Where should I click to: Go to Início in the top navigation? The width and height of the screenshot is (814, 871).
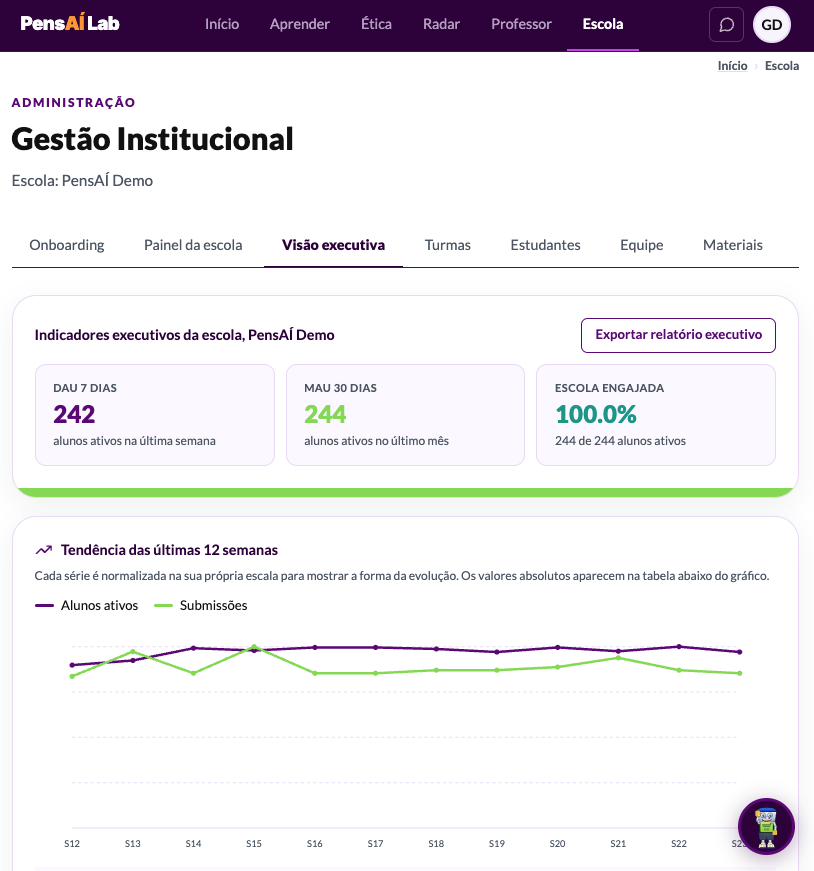point(222,24)
